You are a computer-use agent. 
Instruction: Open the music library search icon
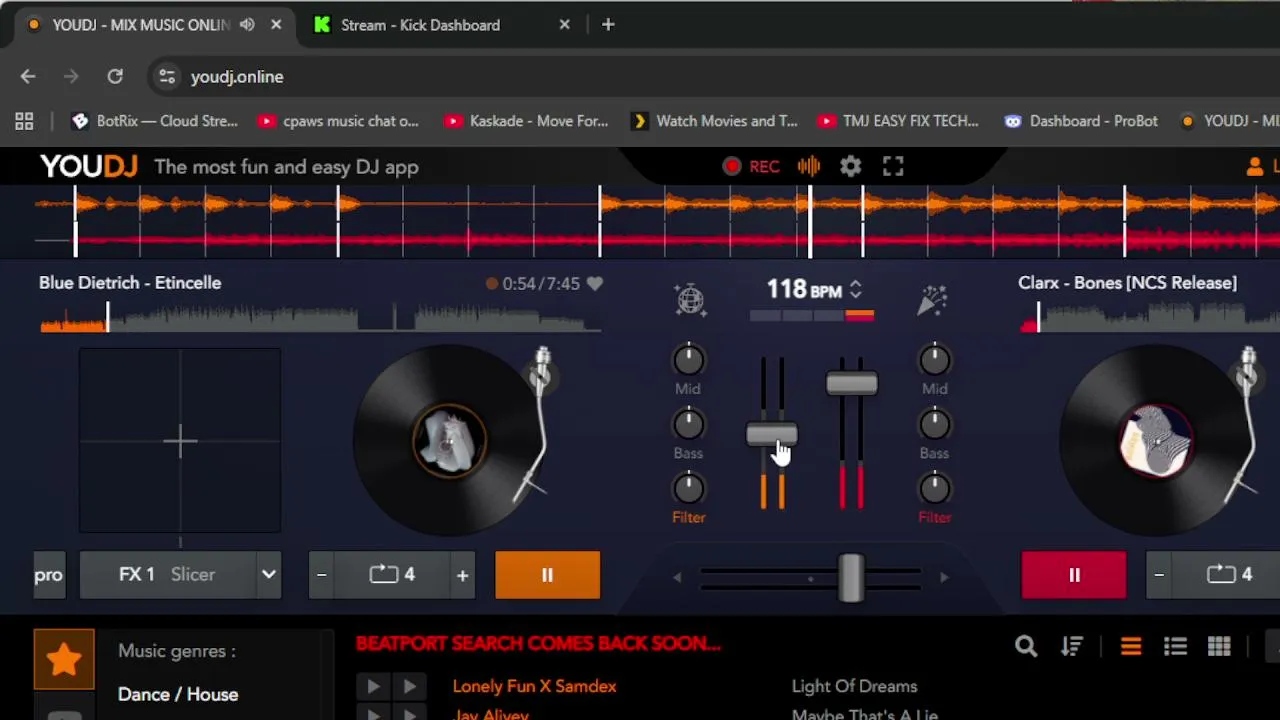click(1026, 647)
